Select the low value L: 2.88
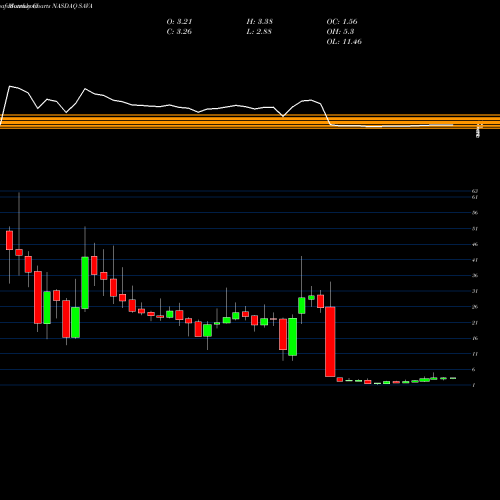This screenshot has width=500, height=500. 259,32
